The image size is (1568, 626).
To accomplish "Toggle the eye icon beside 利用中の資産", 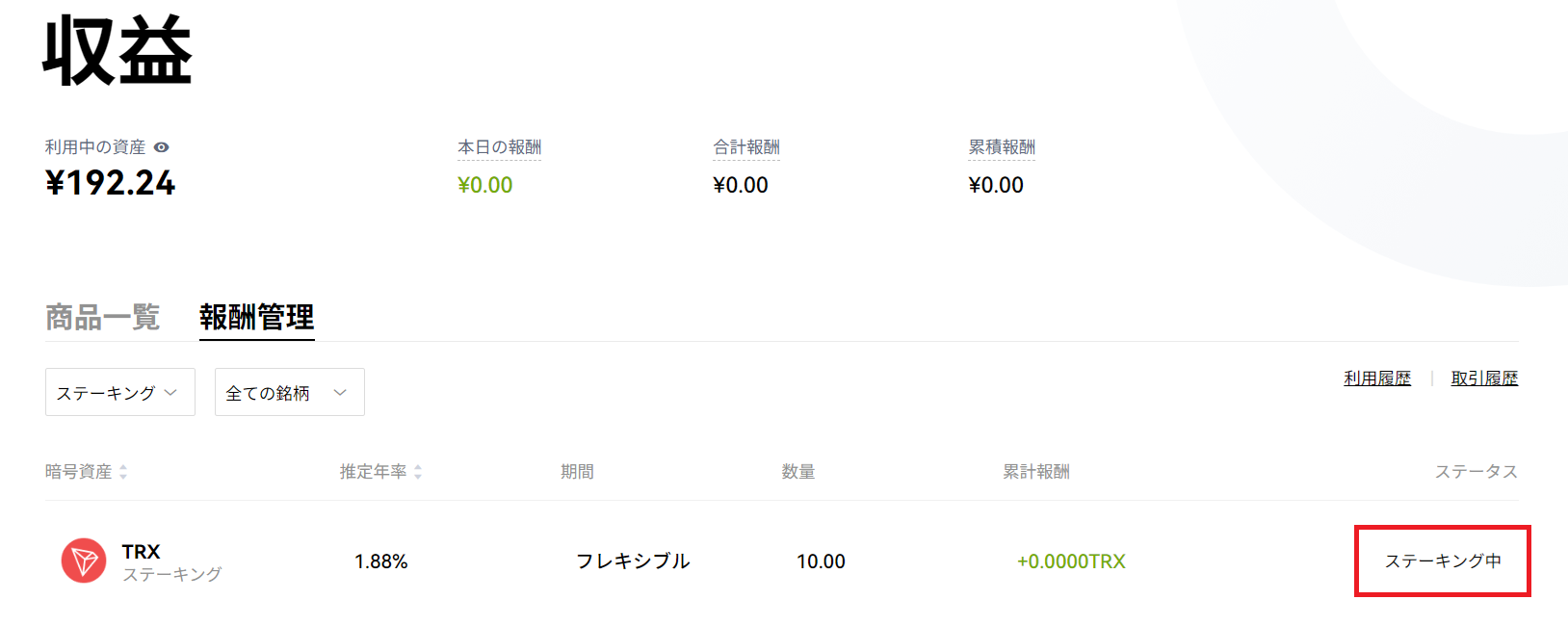I will (162, 147).
